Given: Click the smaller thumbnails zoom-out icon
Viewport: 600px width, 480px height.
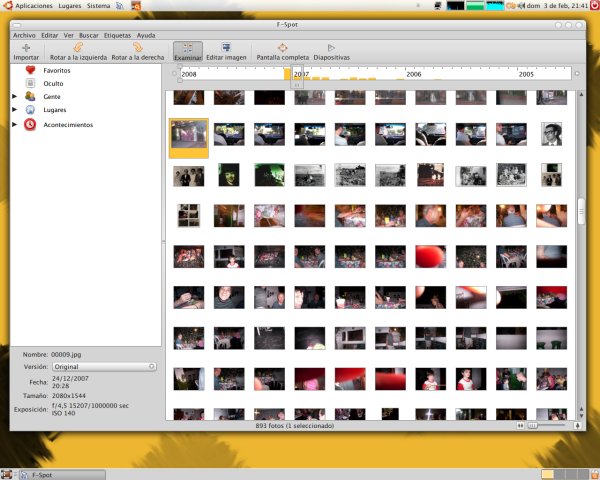Looking at the screenshot, I should 520,425.
